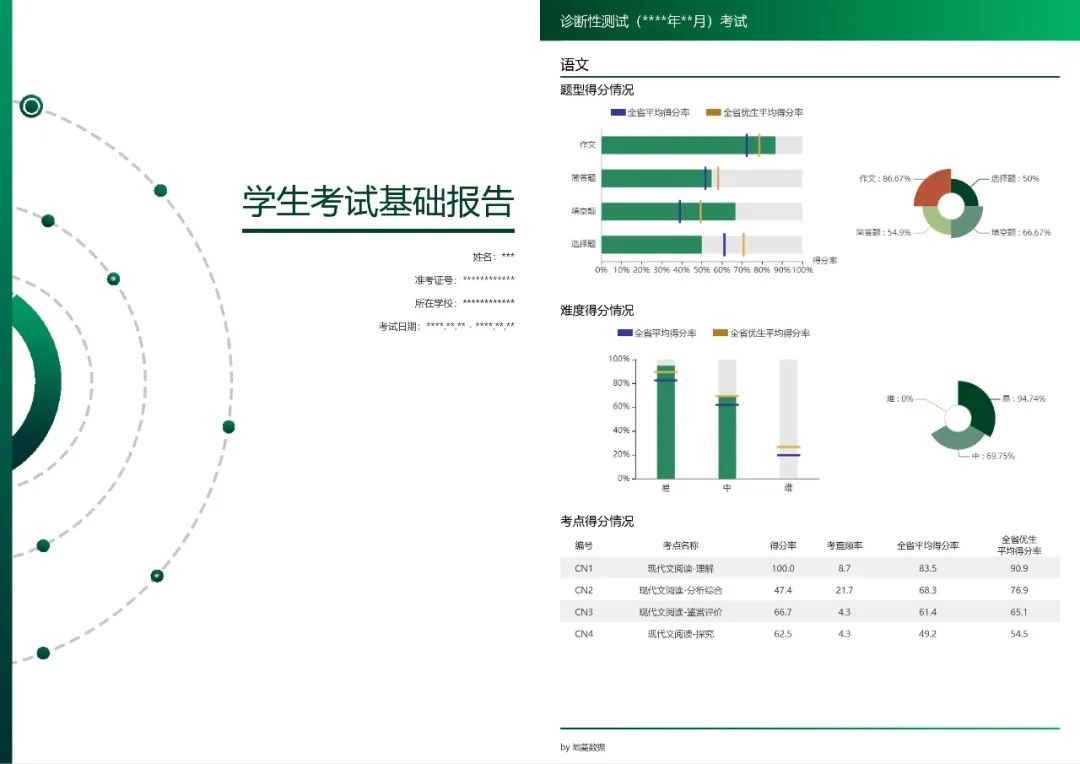1080x764 pixels.
Task: Click the 全省优生平均得分率 table column header
Action: tap(1019, 545)
